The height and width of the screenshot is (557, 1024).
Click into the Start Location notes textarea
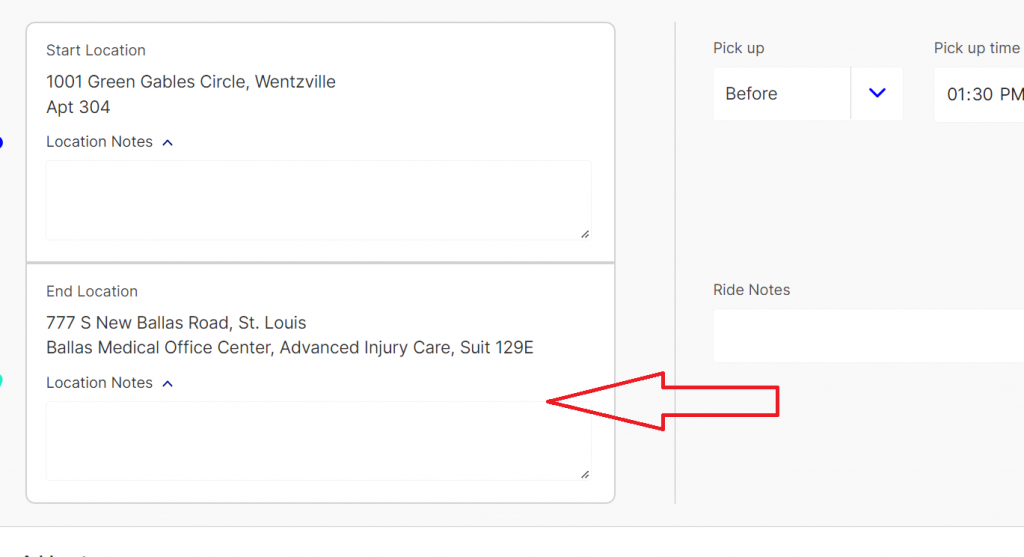click(x=318, y=200)
